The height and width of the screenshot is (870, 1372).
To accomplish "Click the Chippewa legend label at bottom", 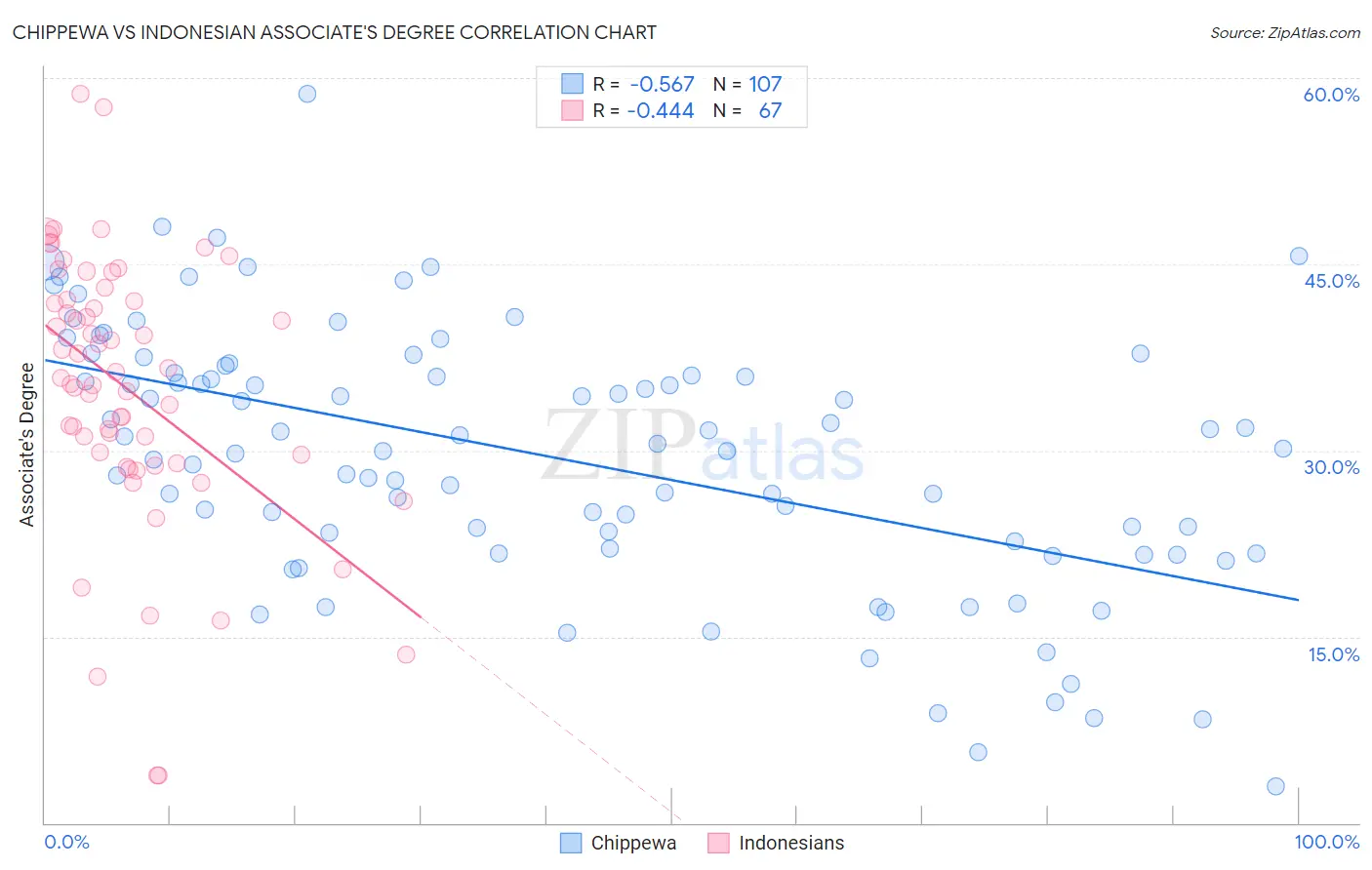I will pos(633,843).
